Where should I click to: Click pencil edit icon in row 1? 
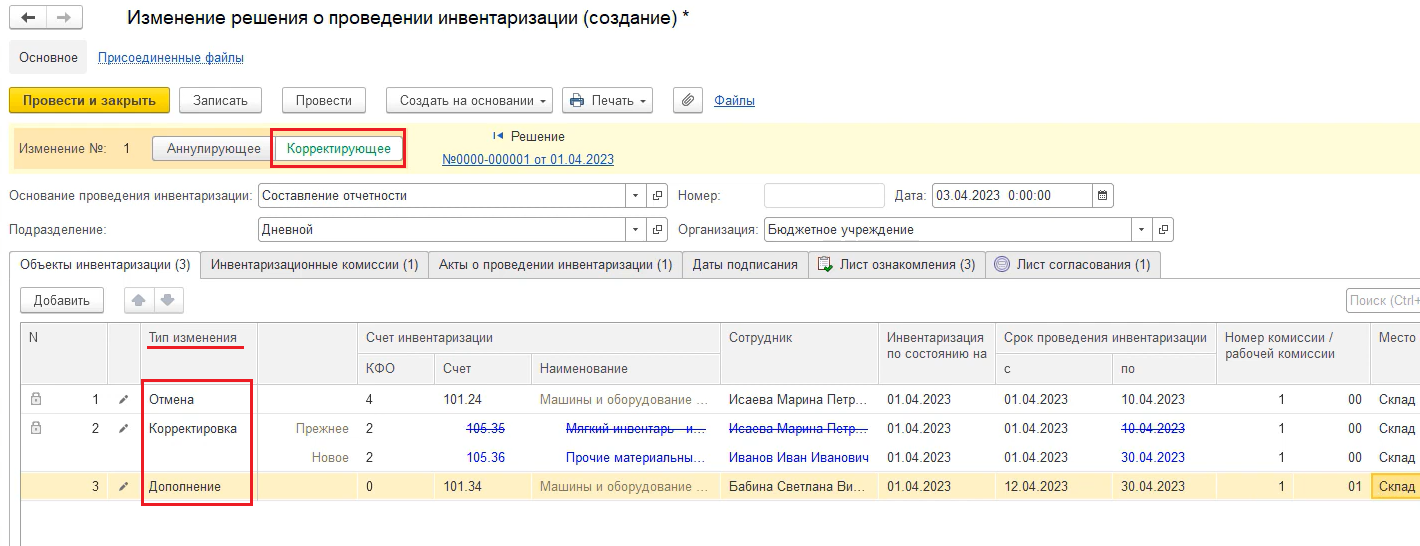[124, 400]
